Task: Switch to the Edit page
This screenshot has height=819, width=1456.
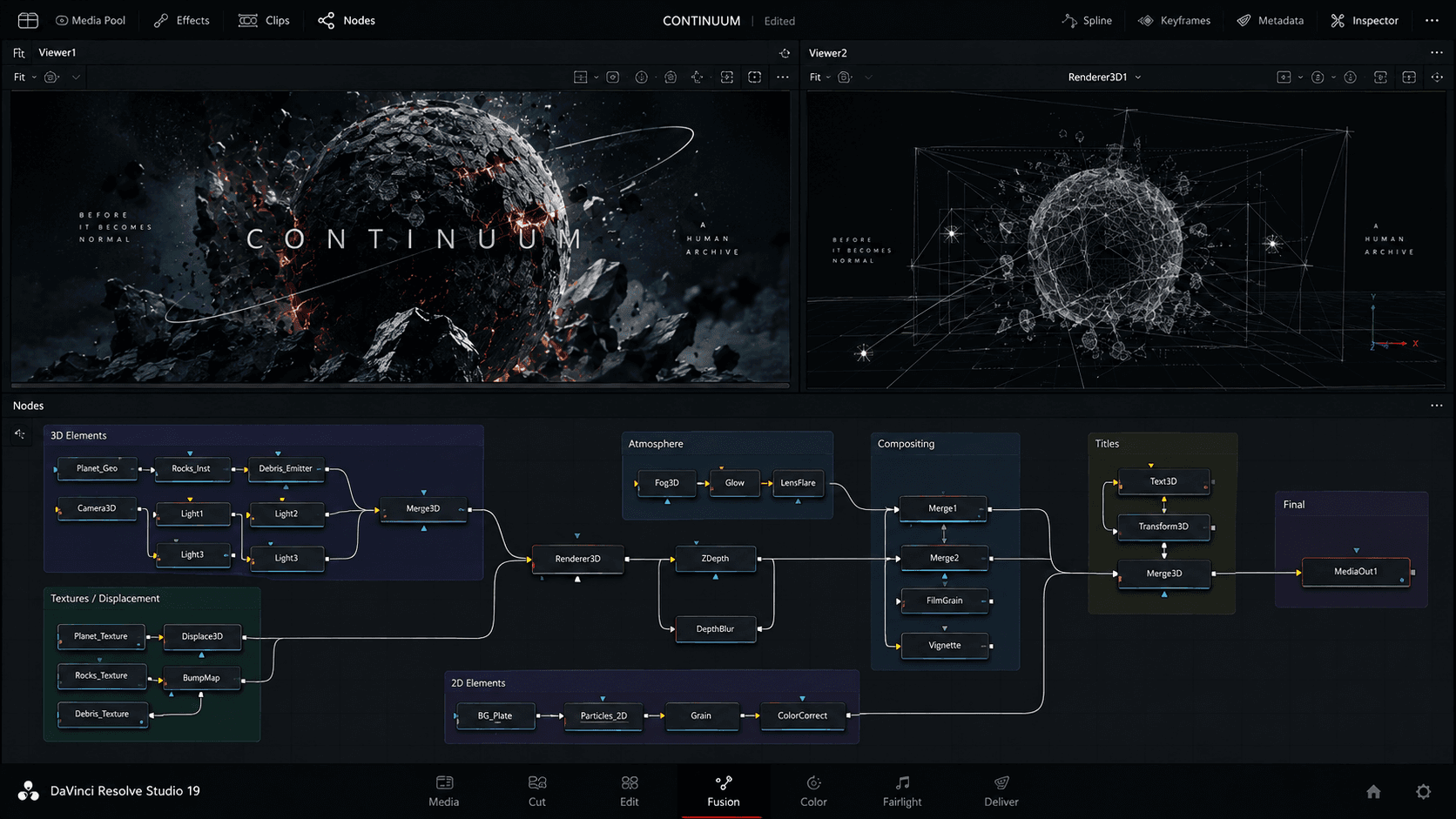Action: click(x=630, y=791)
